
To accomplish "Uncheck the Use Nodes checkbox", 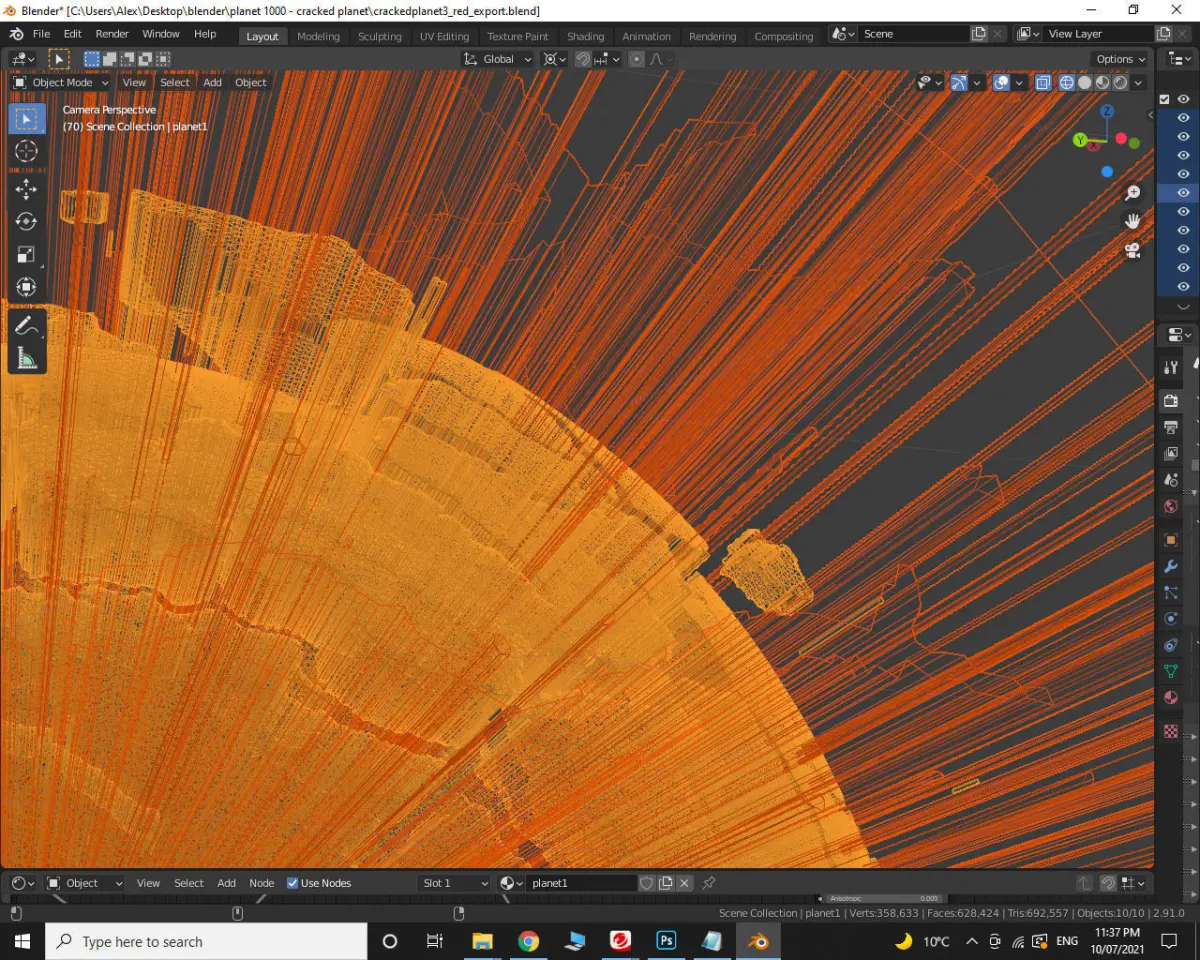I will pyautogui.click(x=293, y=883).
